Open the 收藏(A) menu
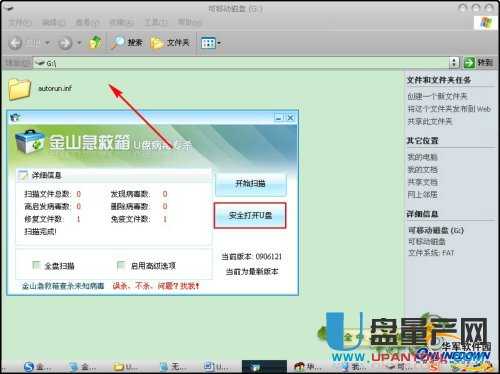The width and height of the screenshot is (500, 374). pos(122,23)
